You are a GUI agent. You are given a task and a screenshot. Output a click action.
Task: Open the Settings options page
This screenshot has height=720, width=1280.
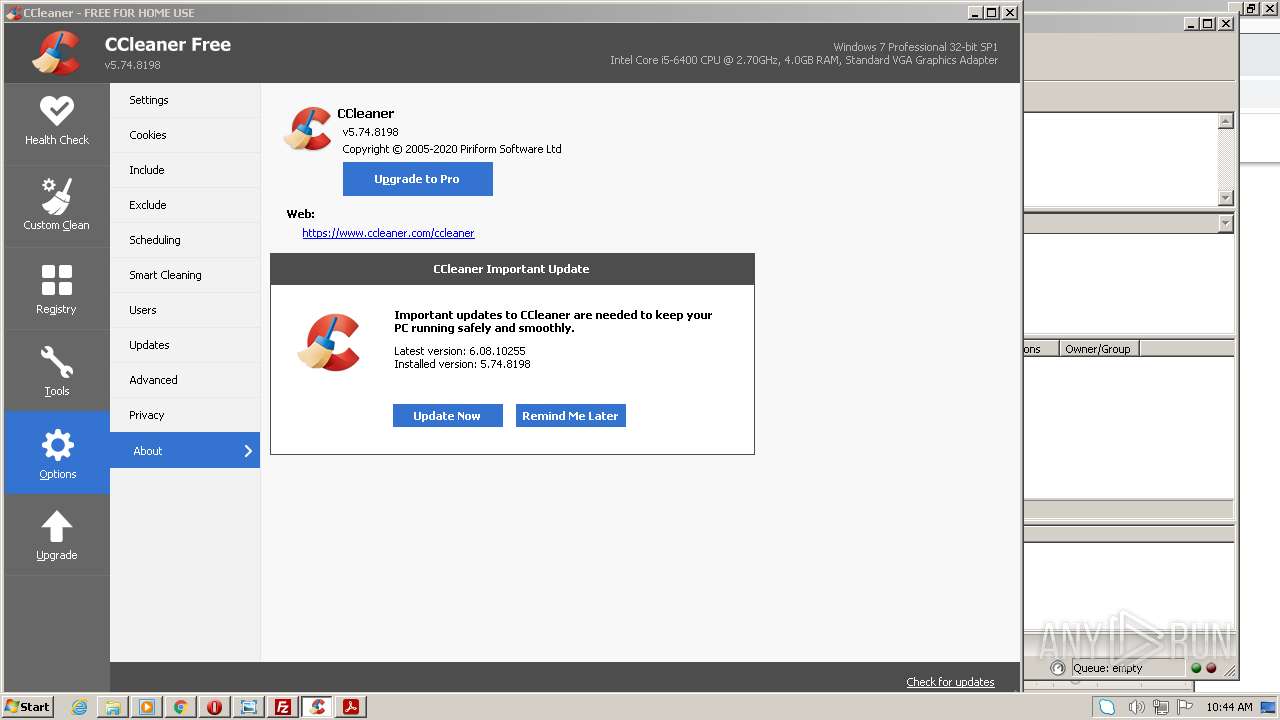coord(185,100)
